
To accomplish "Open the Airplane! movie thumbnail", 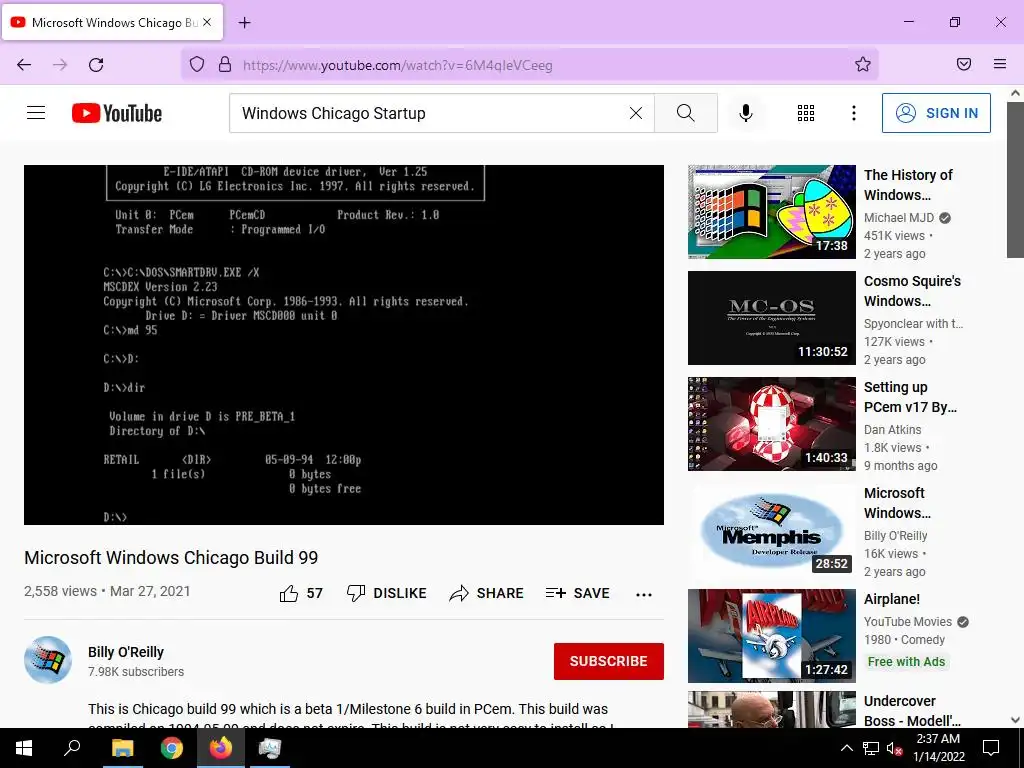I will [x=771, y=636].
